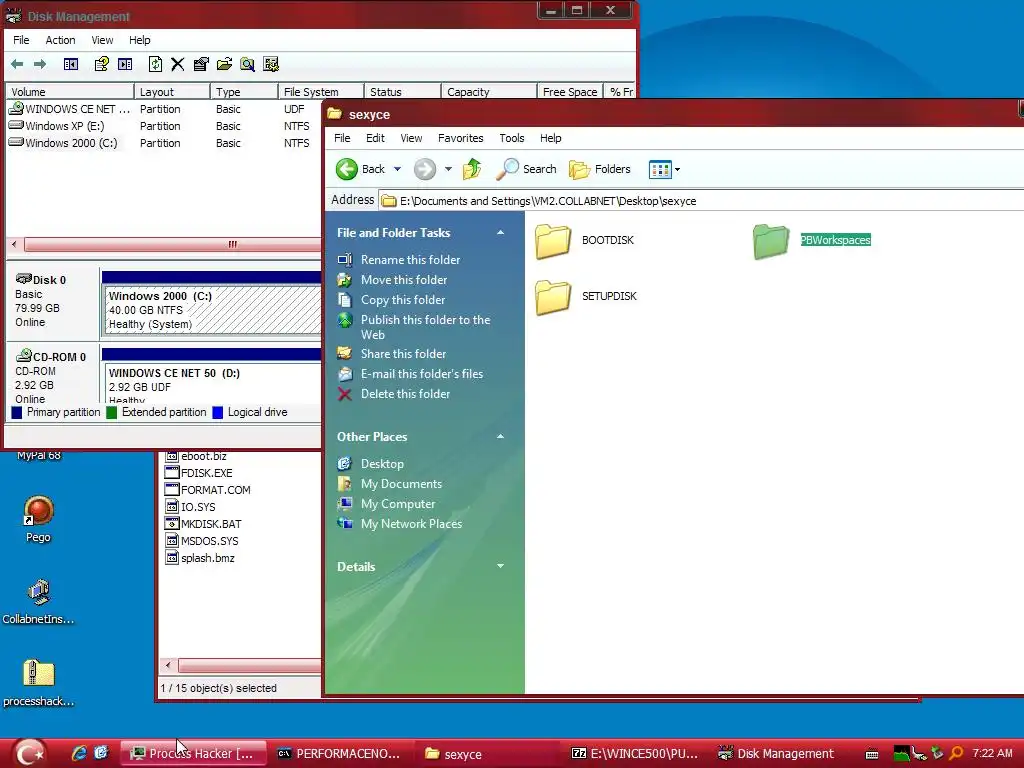Viewport: 1024px width, 768px height.
Task: Go Up one folder level in sexyce
Action: point(472,169)
